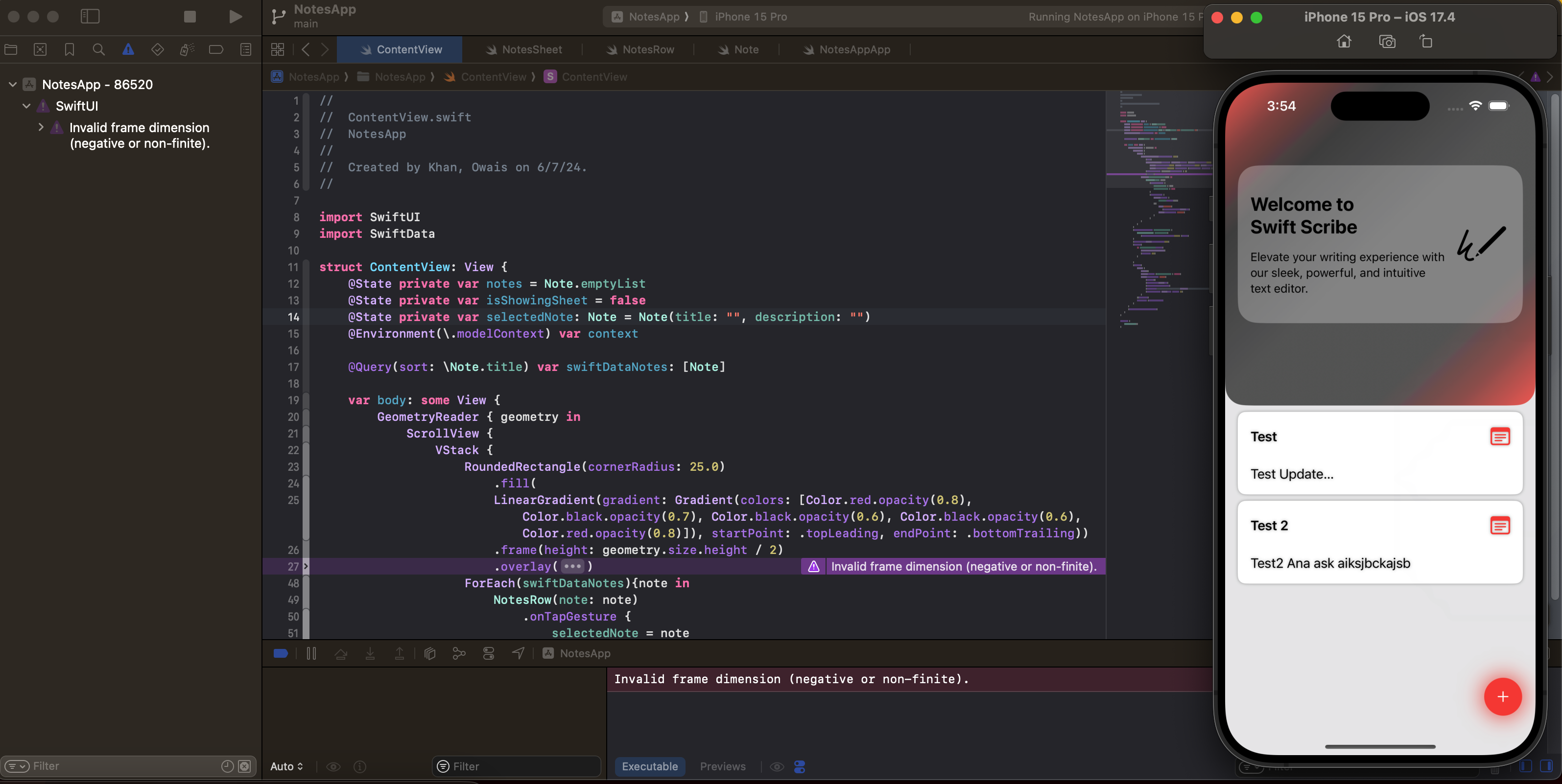The image size is (1562, 784).
Task: Click the Simulate Location arrow icon
Action: 518,653
